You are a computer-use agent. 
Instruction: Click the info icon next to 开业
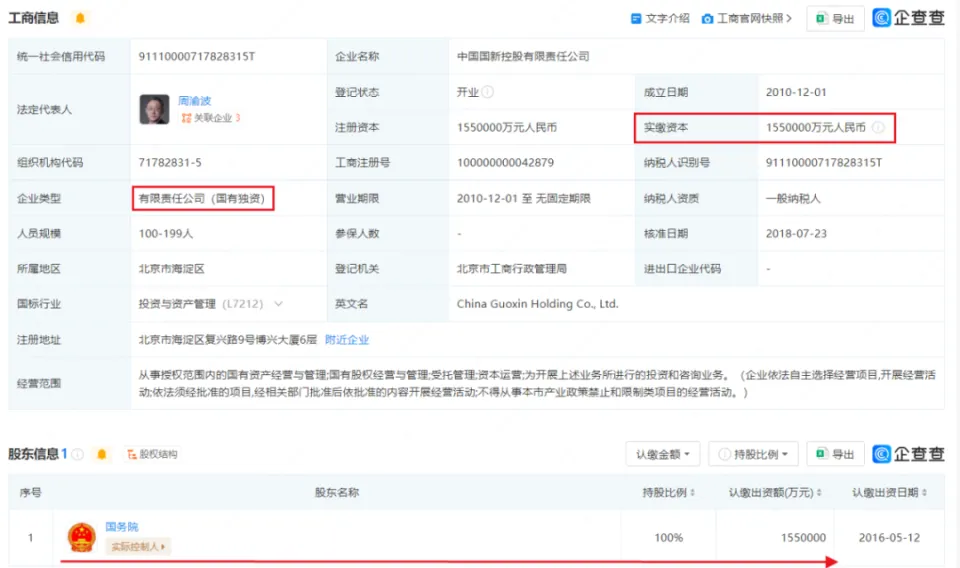(x=488, y=92)
